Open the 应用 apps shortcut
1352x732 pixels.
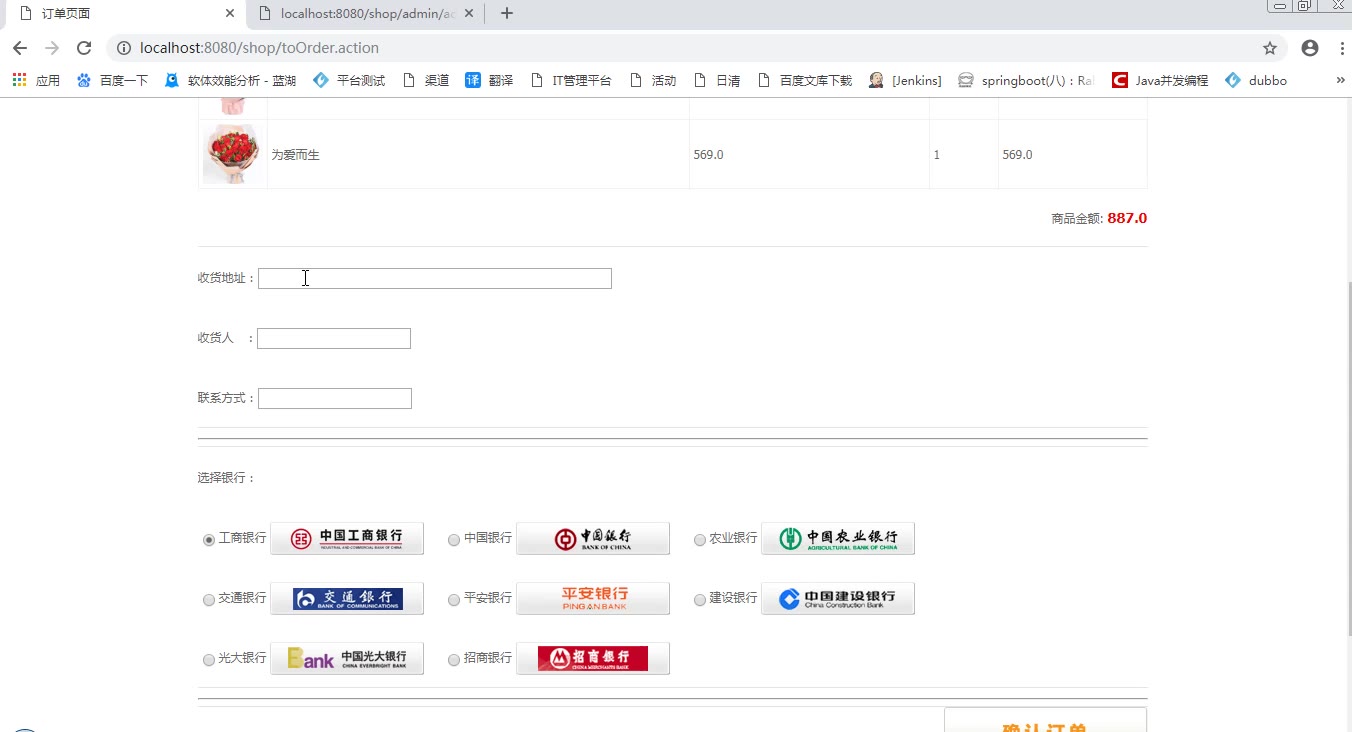coord(36,80)
